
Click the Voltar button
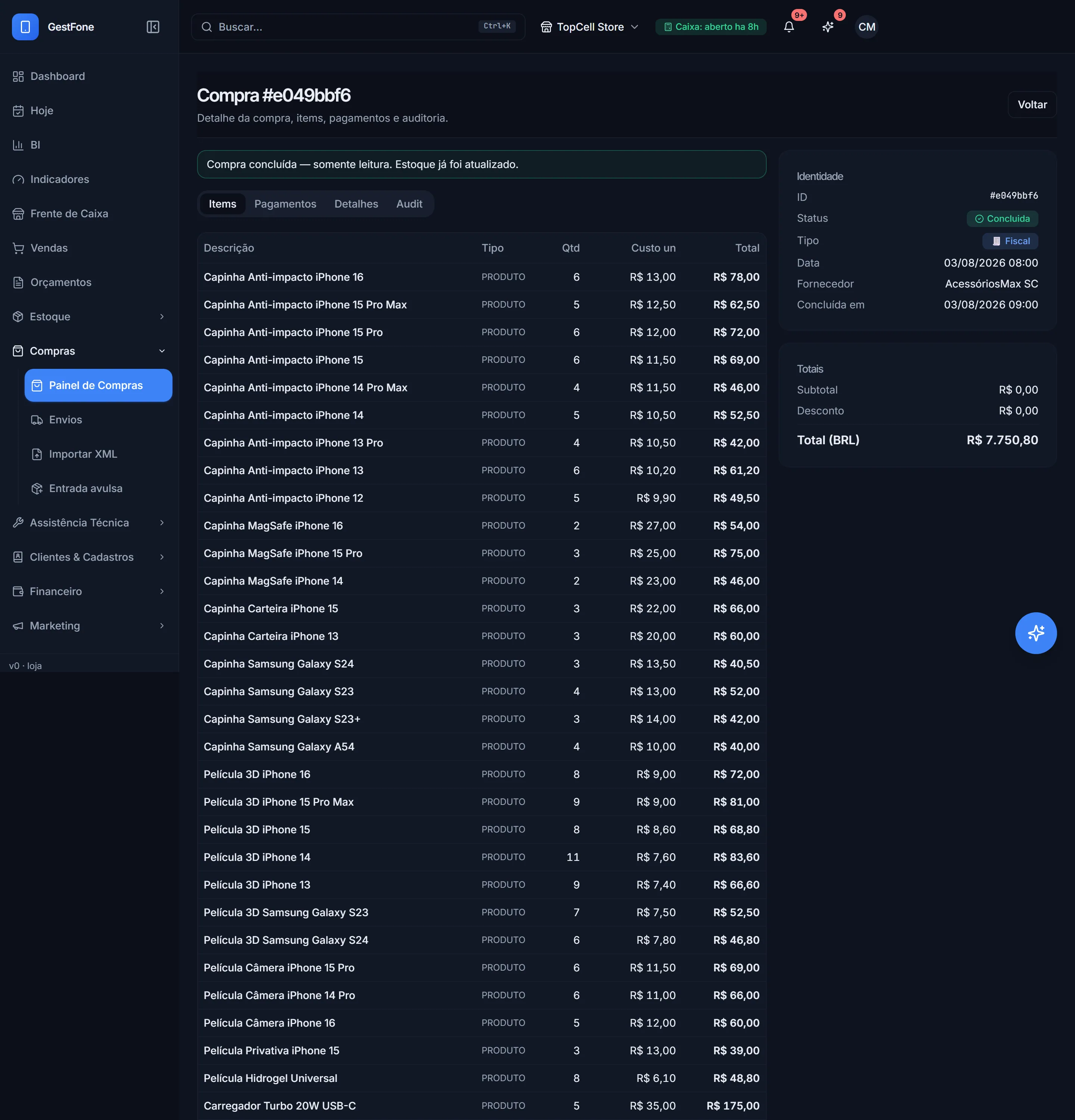point(1032,105)
